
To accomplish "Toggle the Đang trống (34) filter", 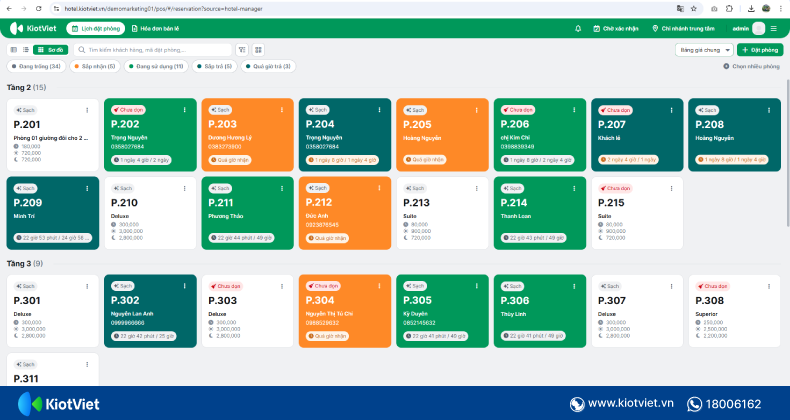I will (x=36, y=66).
